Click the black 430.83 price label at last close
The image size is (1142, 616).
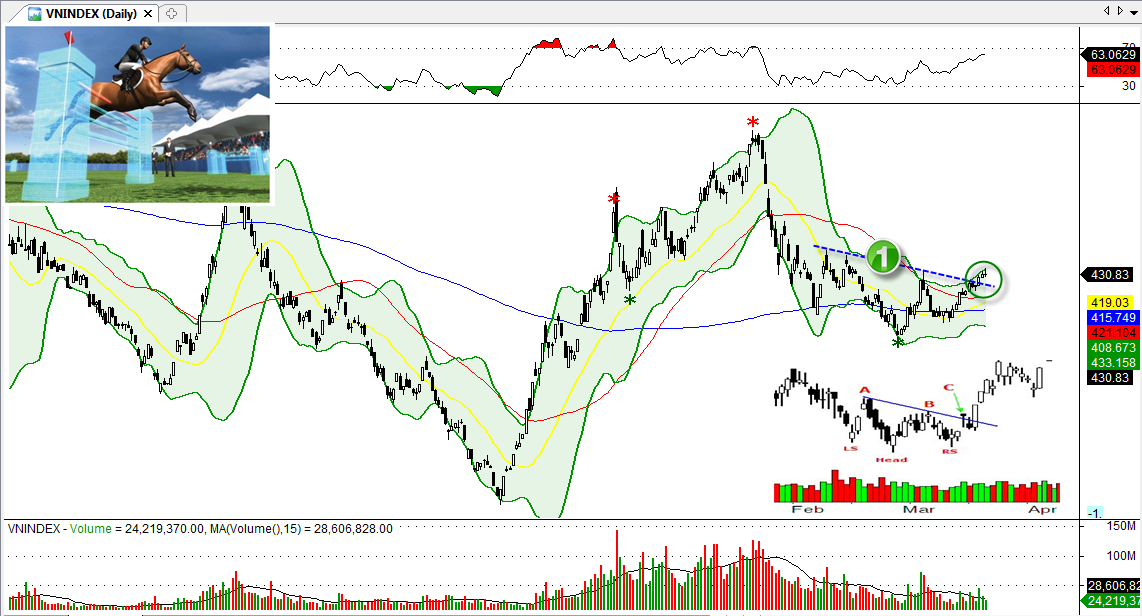pyautogui.click(x=1110, y=275)
